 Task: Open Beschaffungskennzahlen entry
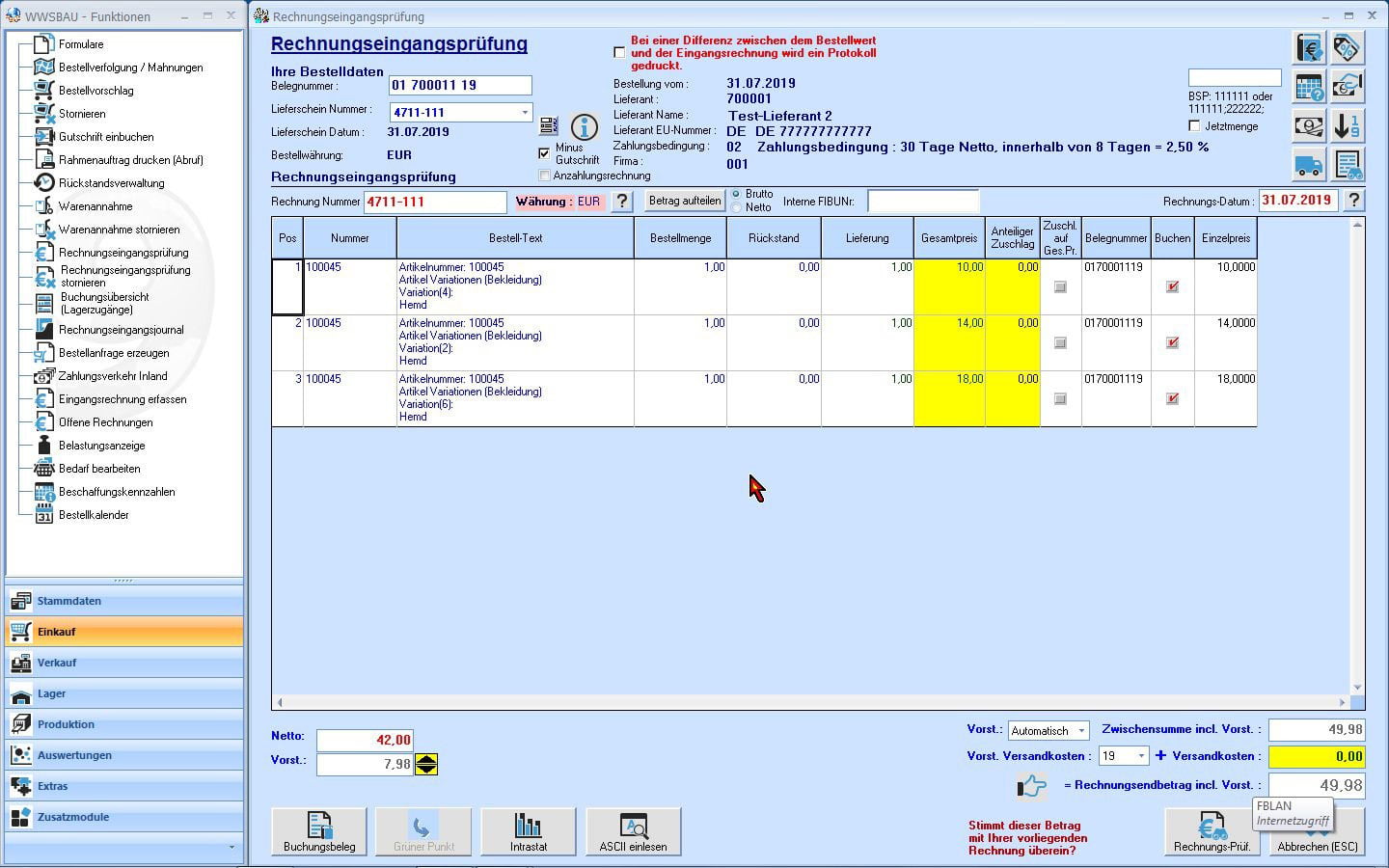click(x=117, y=492)
